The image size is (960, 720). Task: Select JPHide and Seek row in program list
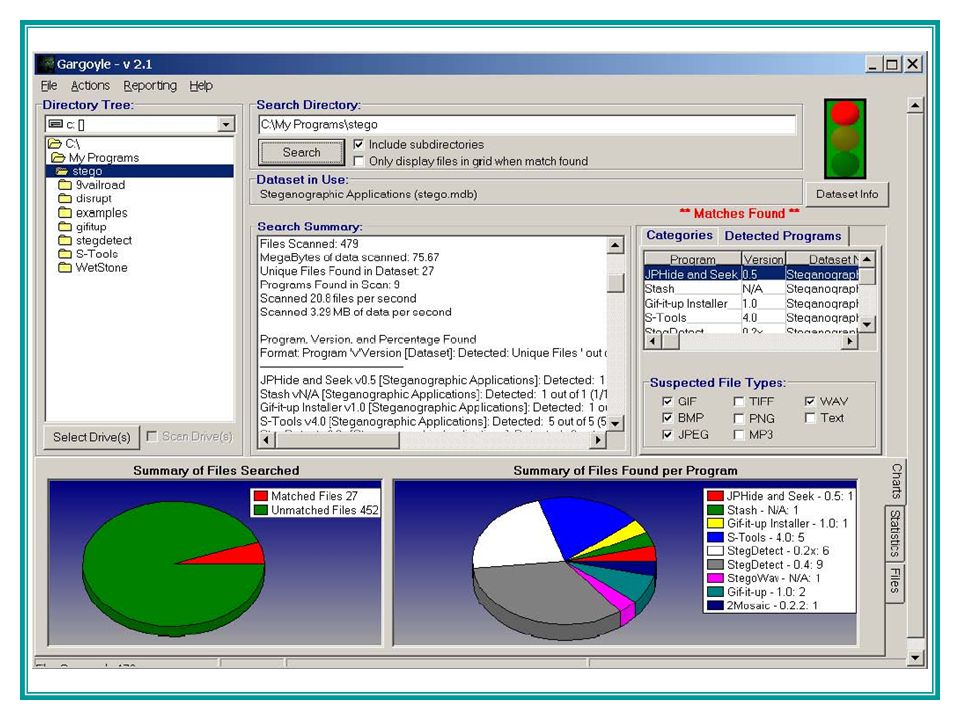pos(751,274)
